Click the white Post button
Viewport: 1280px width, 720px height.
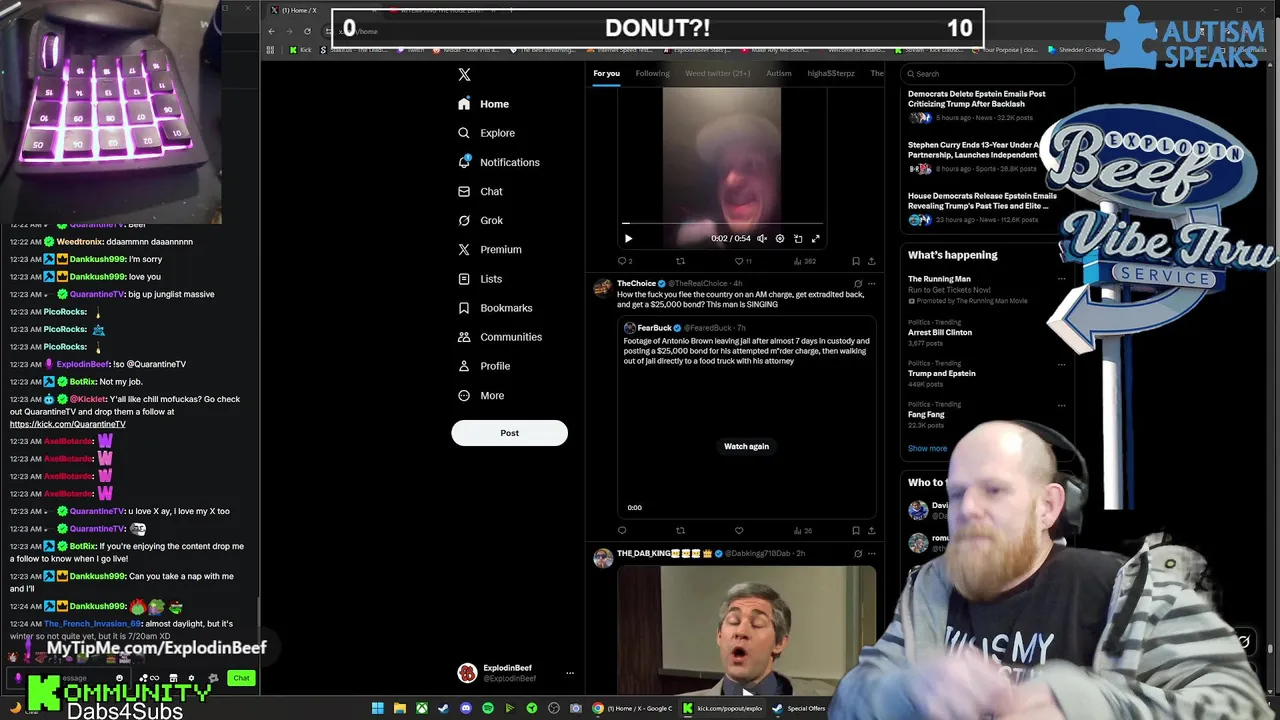click(509, 433)
